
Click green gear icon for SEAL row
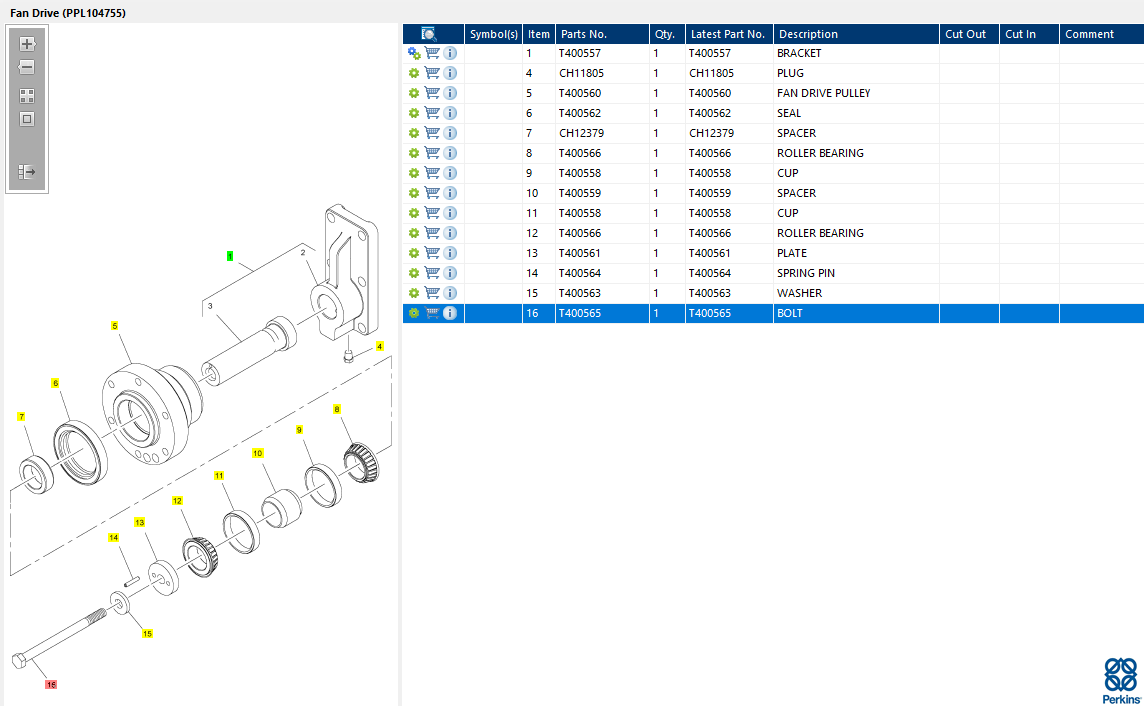coord(414,113)
